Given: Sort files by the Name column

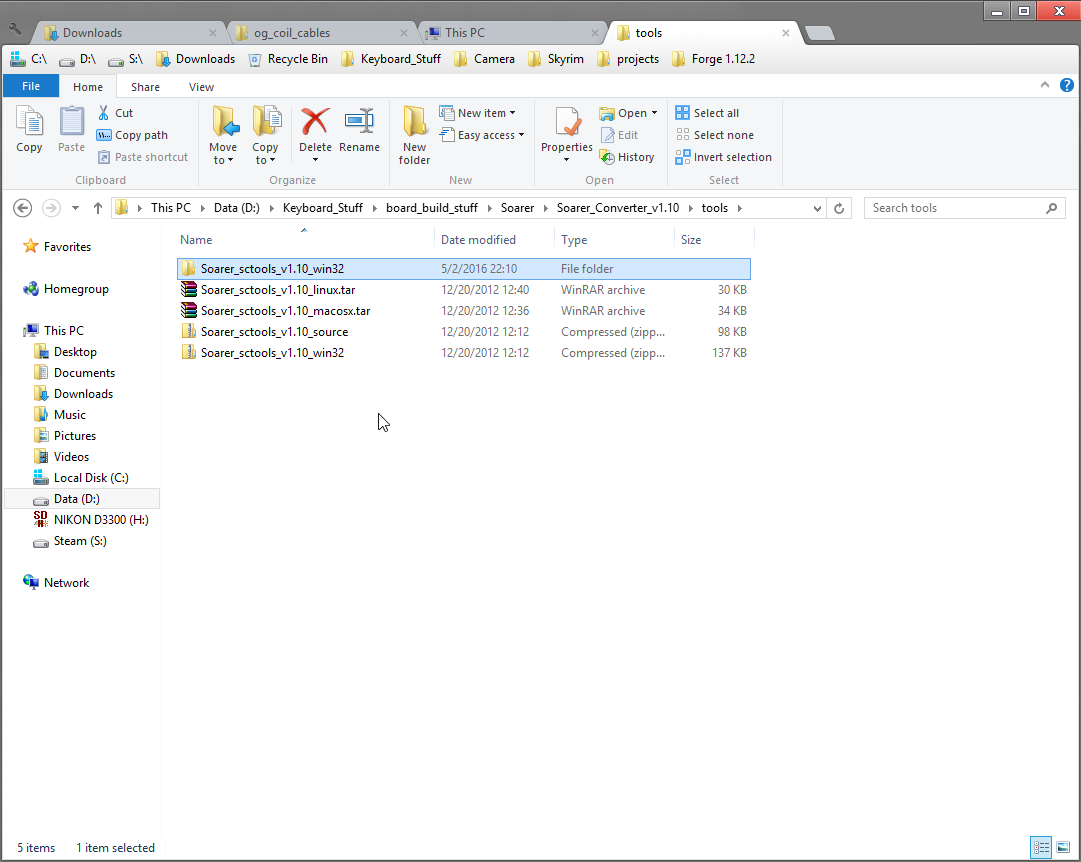Looking at the screenshot, I should pyautogui.click(x=196, y=240).
